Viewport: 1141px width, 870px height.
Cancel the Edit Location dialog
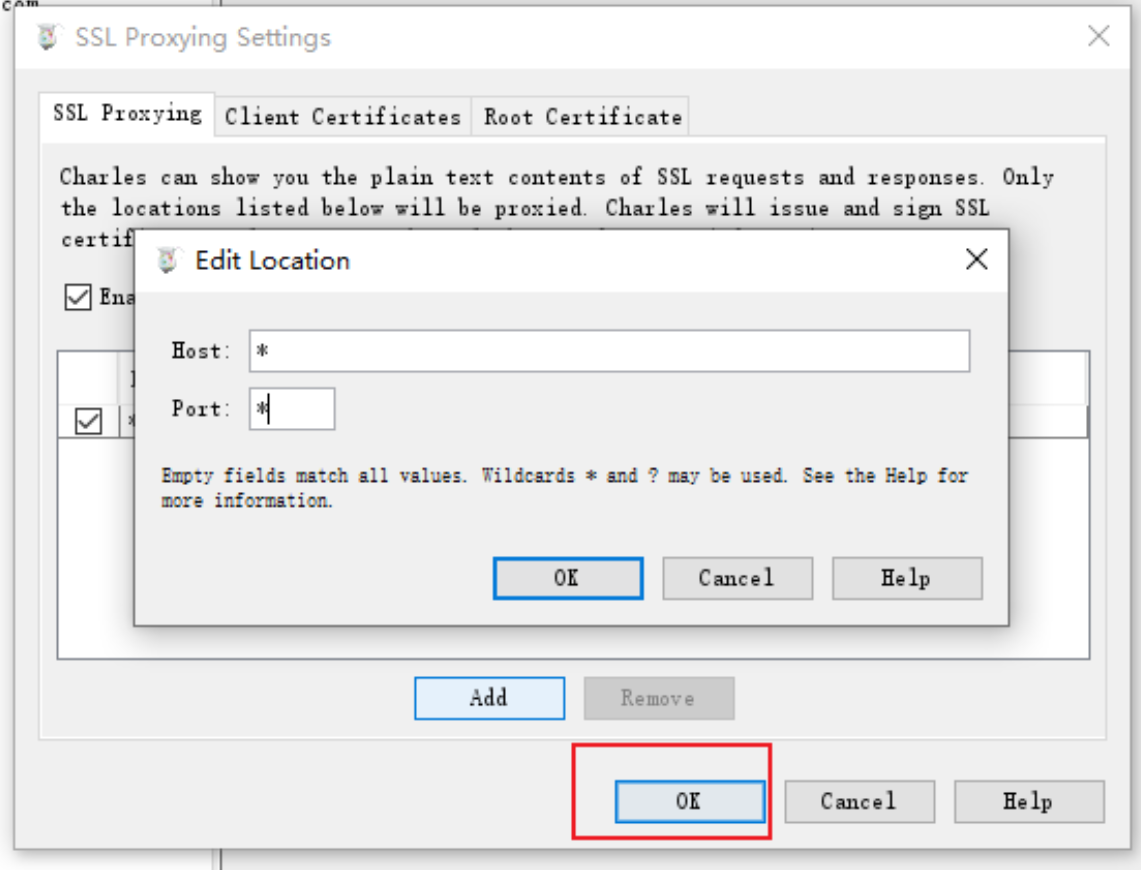pyautogui.click(x=737, y=578)
